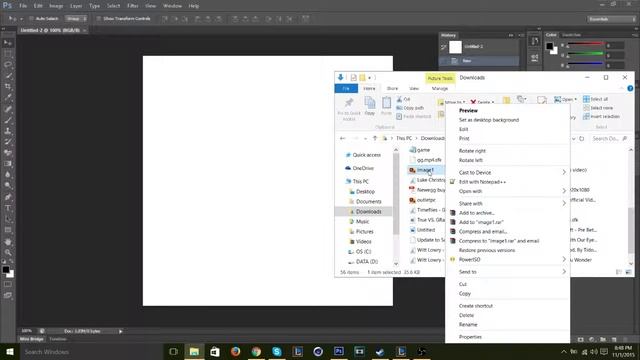Select the Rectangular Marquee tool

point(8,54)
